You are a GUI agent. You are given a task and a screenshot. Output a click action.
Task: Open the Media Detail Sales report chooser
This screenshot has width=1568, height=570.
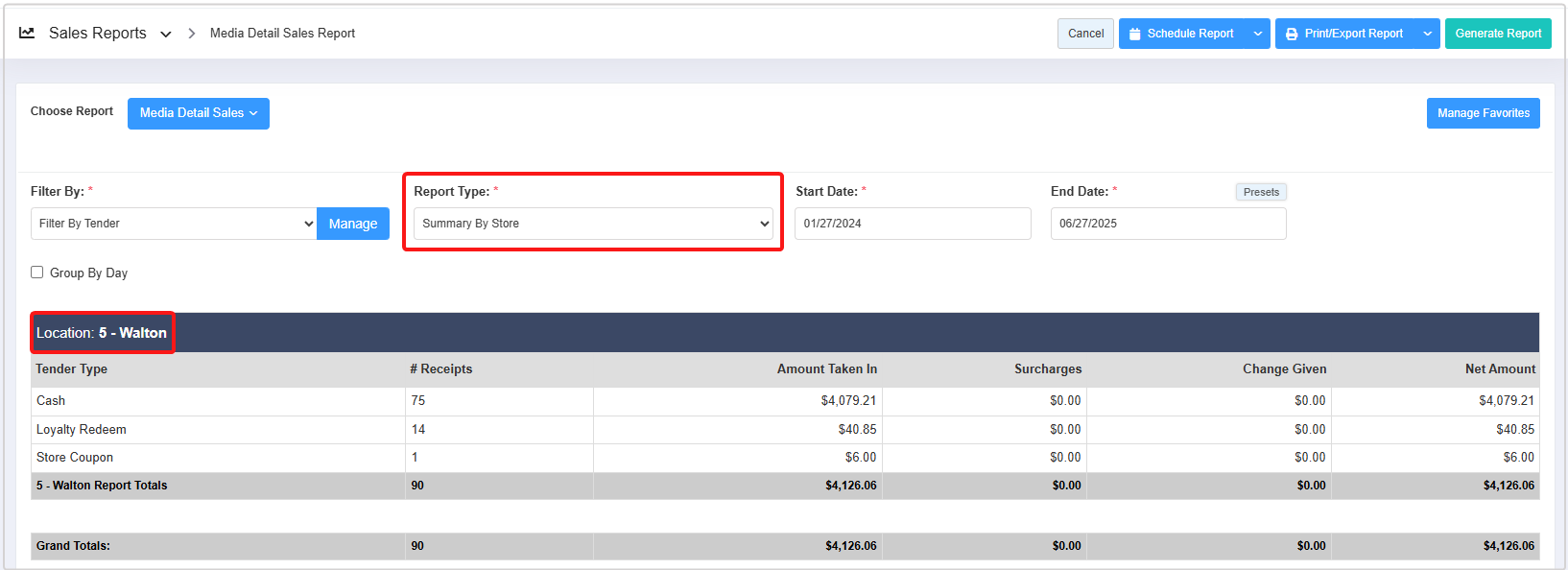(x=198, y=113)
